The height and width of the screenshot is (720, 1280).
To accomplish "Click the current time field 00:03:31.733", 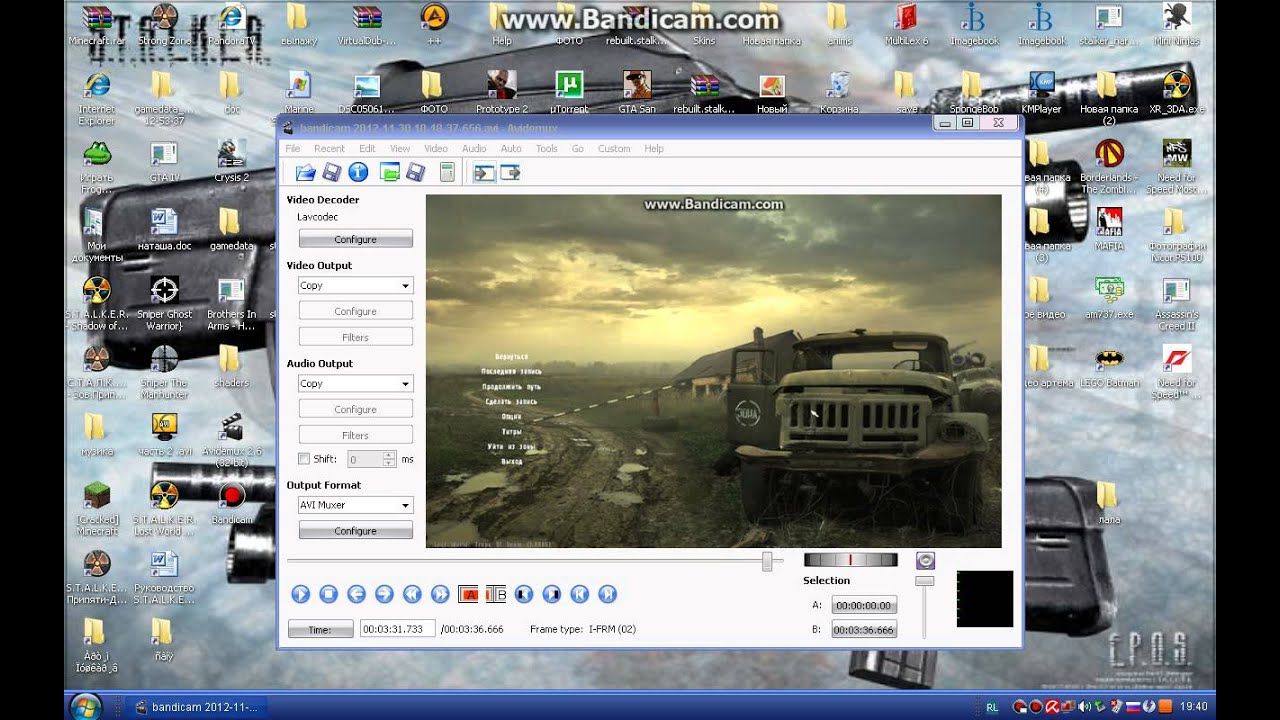I will [x=397, y=629].
